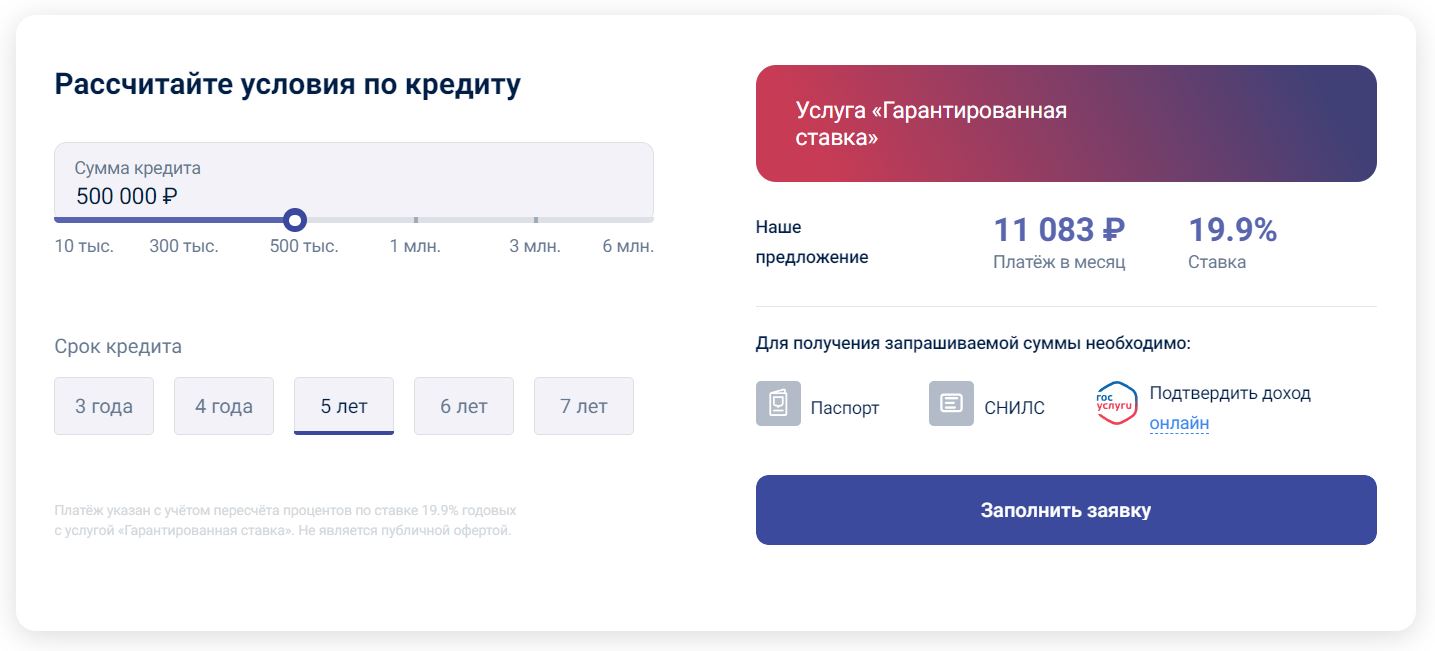1435x651 pixels.
Task: Click the 1 млн. scale label
Action: (x=415, y=246)
